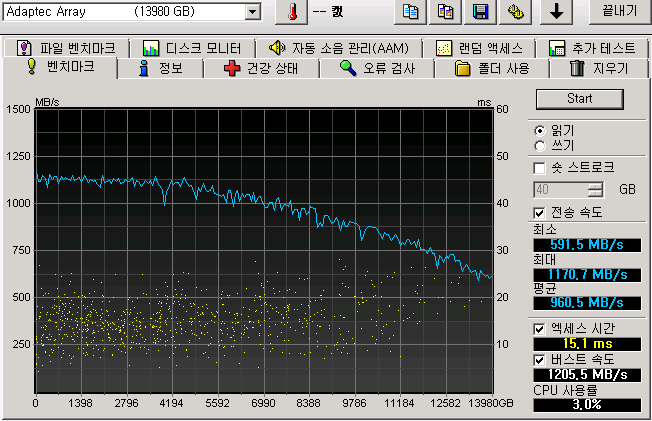Image resolution: width=652 pixels, height=421 pixels.
Task: Switch to 건강 상태 tab
Action: pos(261,68)
